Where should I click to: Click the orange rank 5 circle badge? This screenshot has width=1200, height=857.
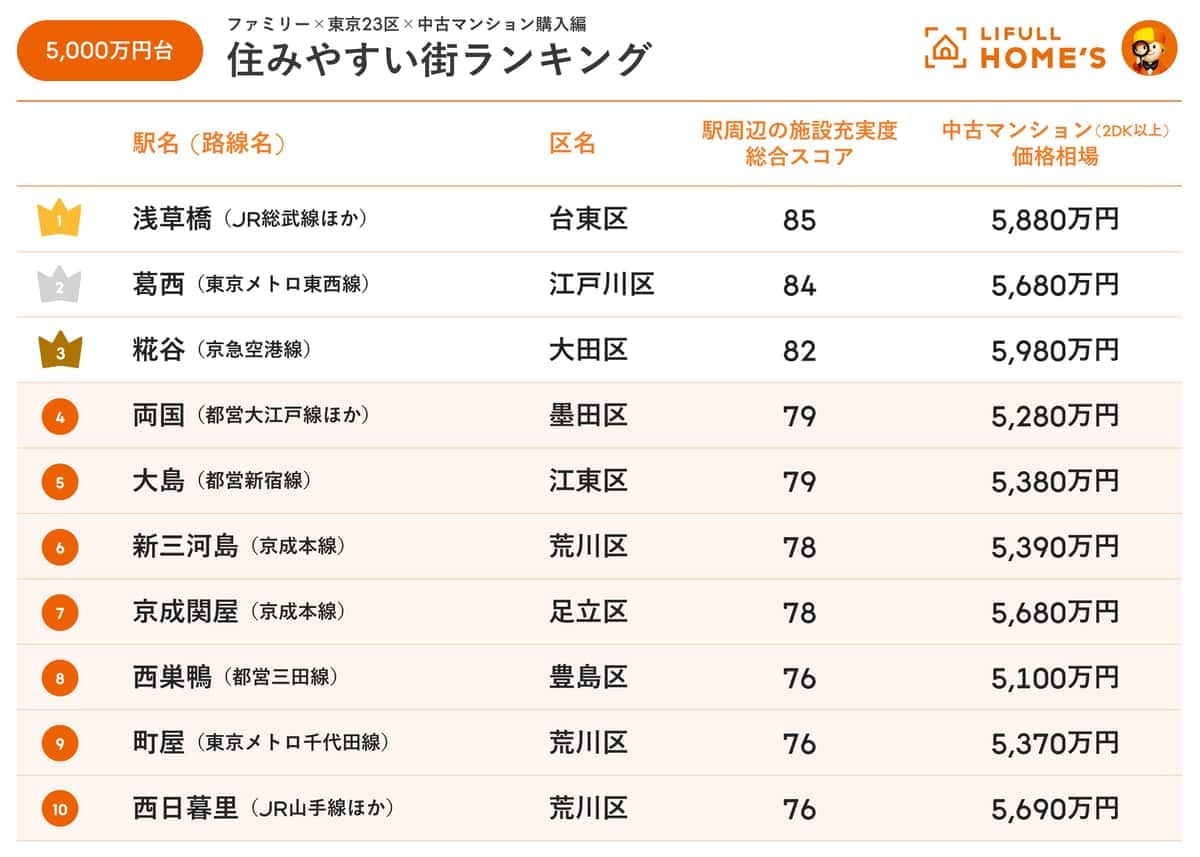coord(60,483)
